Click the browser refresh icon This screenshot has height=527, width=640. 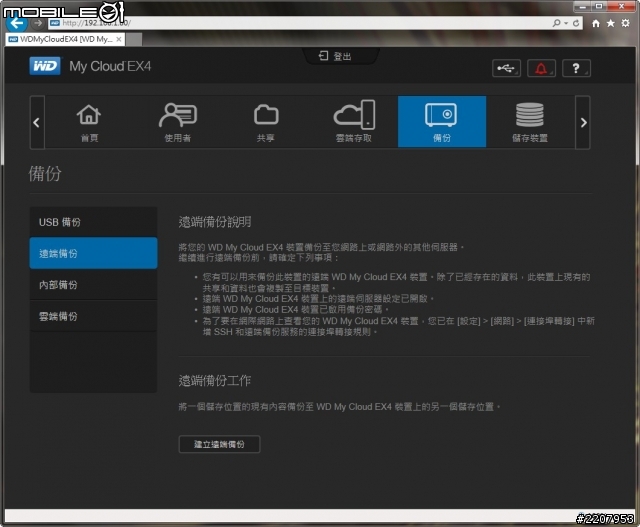tap(576, 23)
